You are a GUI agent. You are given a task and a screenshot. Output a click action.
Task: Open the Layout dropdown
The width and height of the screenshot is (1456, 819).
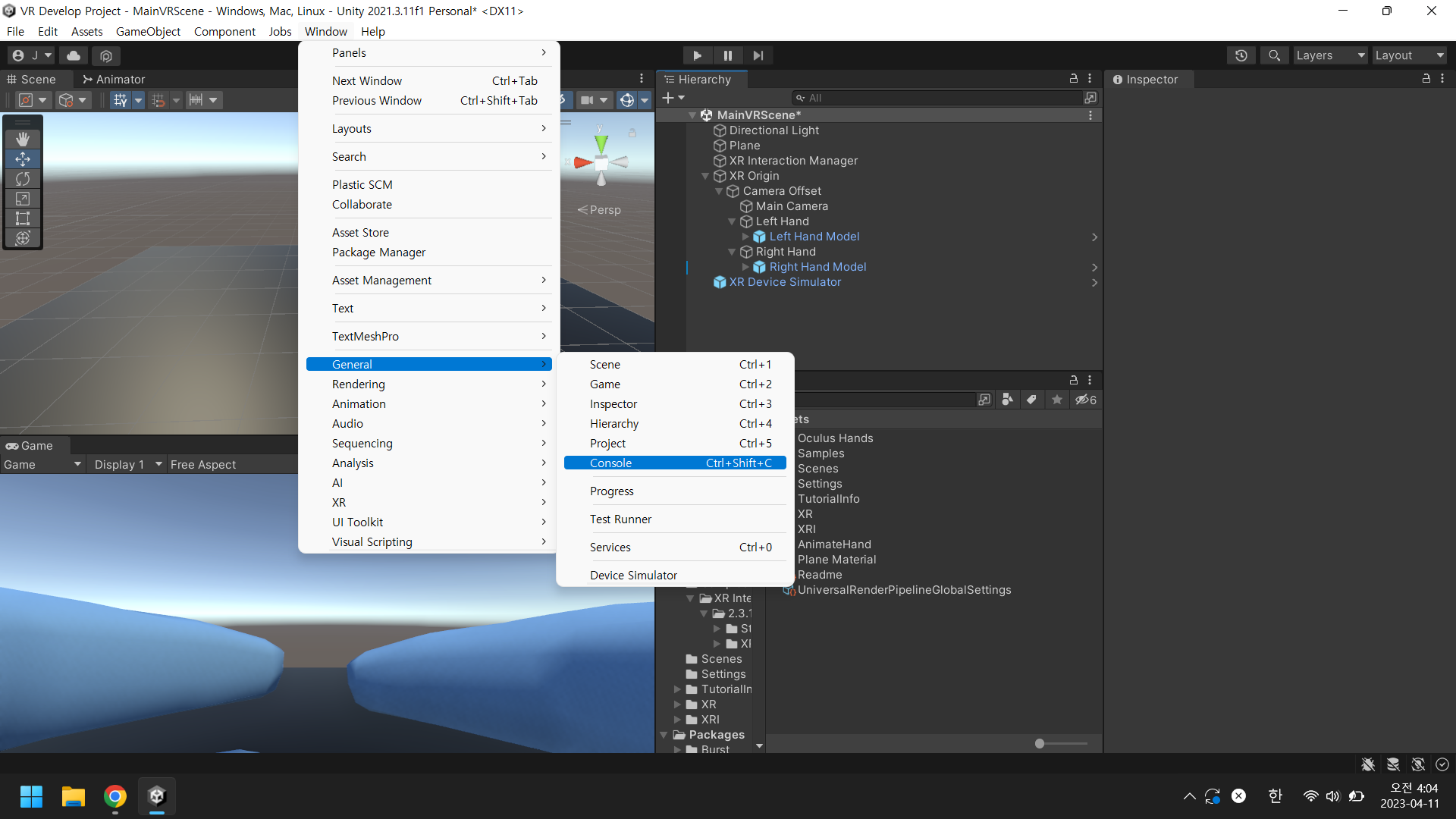tap(1410, 55)
